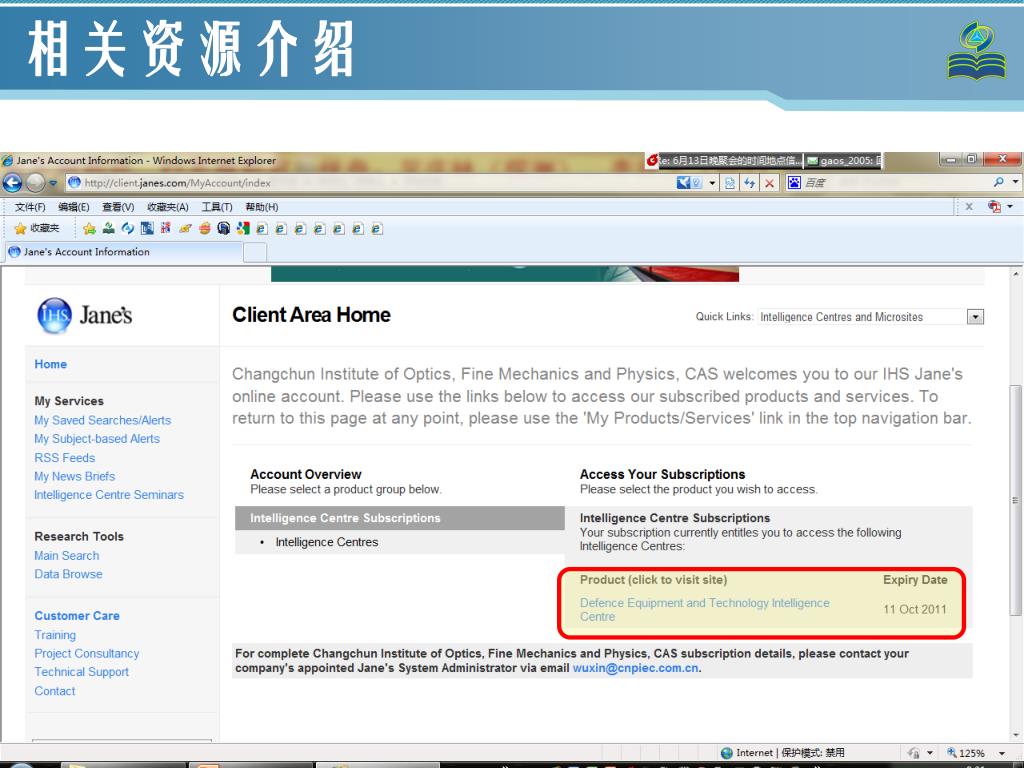Click the Customer Care heading link

(77, 615)
